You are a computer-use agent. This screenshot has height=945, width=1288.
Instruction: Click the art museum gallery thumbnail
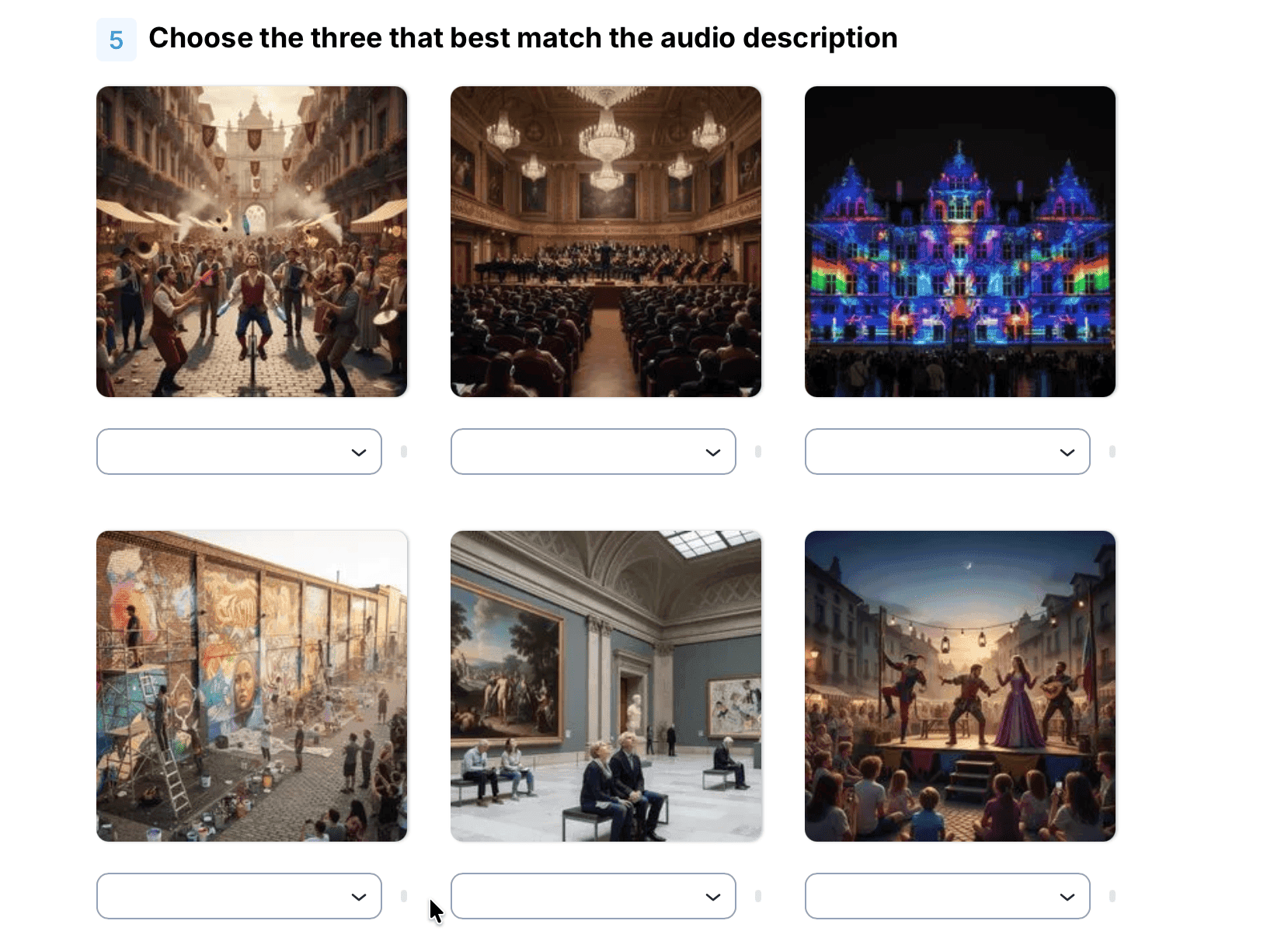click(x=606, y=686)
